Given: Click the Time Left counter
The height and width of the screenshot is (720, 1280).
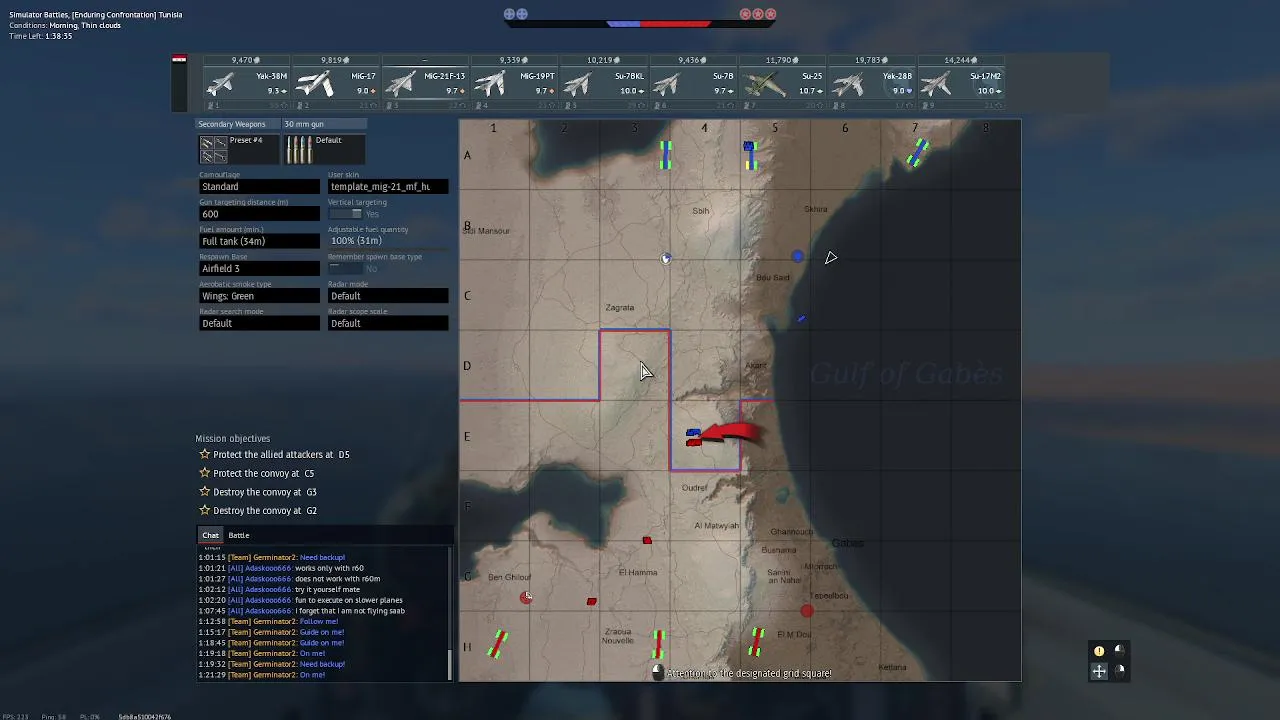Looking at the screenshot, I should pos(41,36).
